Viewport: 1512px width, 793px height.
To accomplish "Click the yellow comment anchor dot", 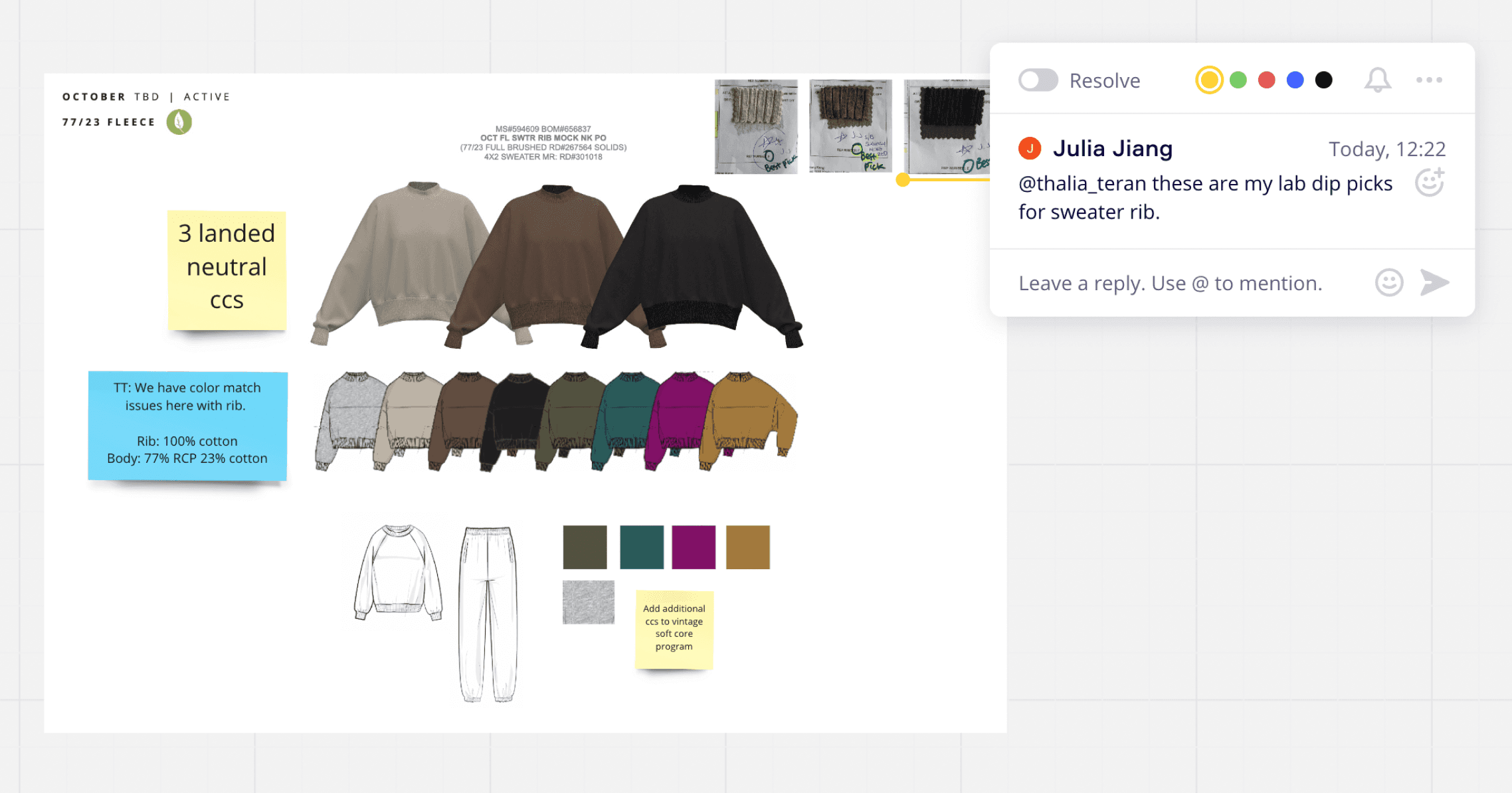I will click(x=903, y=179).
